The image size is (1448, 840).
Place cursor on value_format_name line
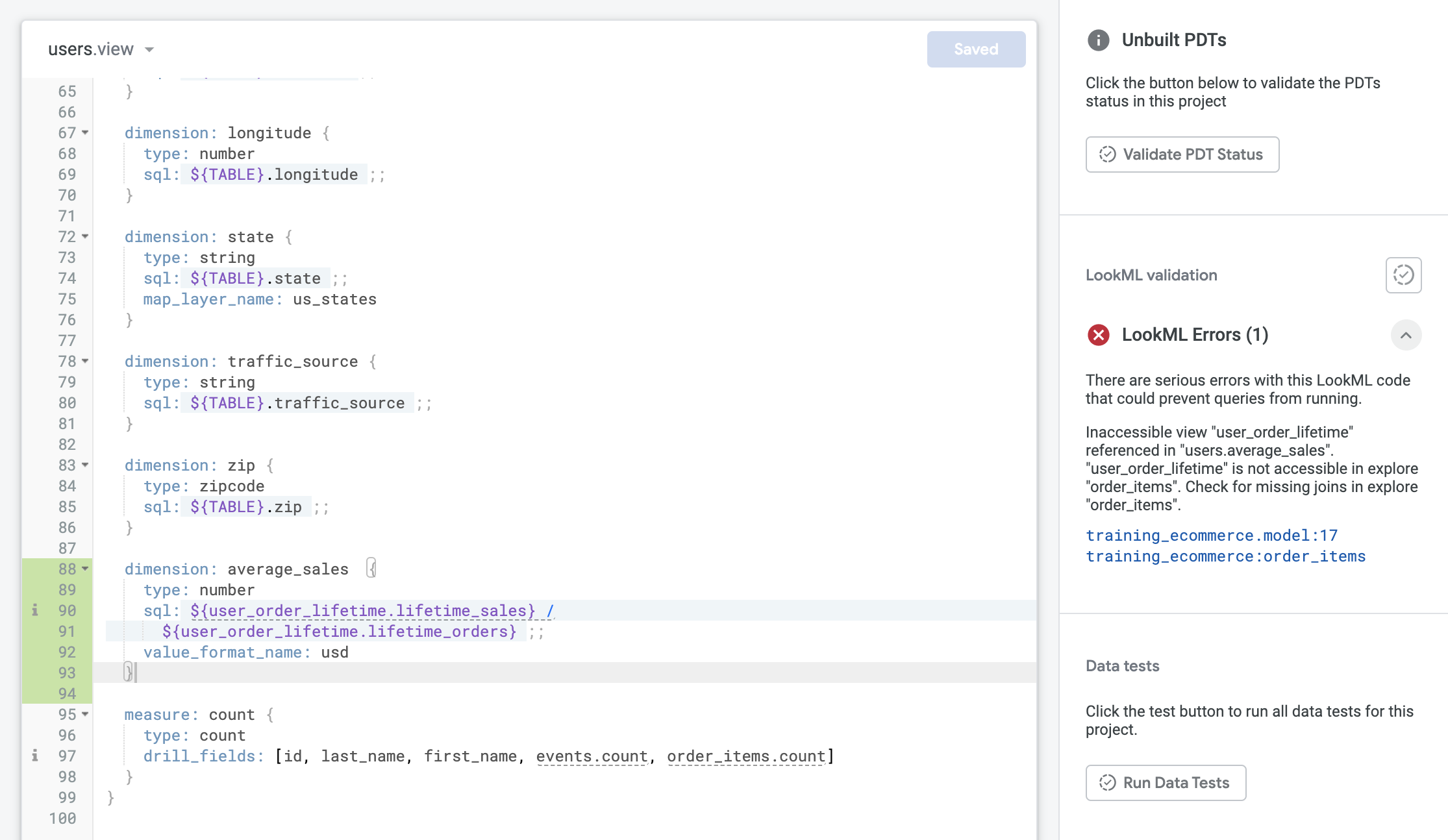245,652
